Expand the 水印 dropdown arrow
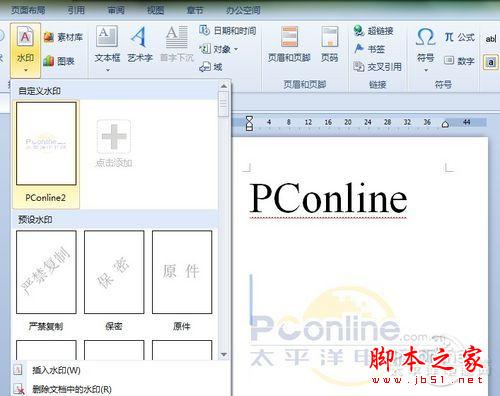This screenshot has height=396, width=500. pyautogui.click(x=26, y=71)
